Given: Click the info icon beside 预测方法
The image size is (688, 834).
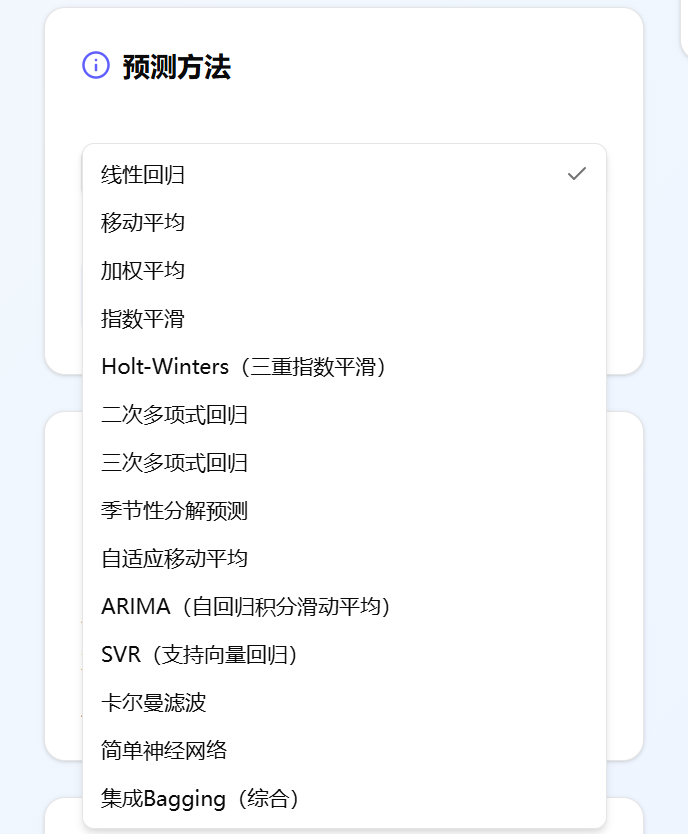Looking at the screenshot, I should click(x=96, y=66).
